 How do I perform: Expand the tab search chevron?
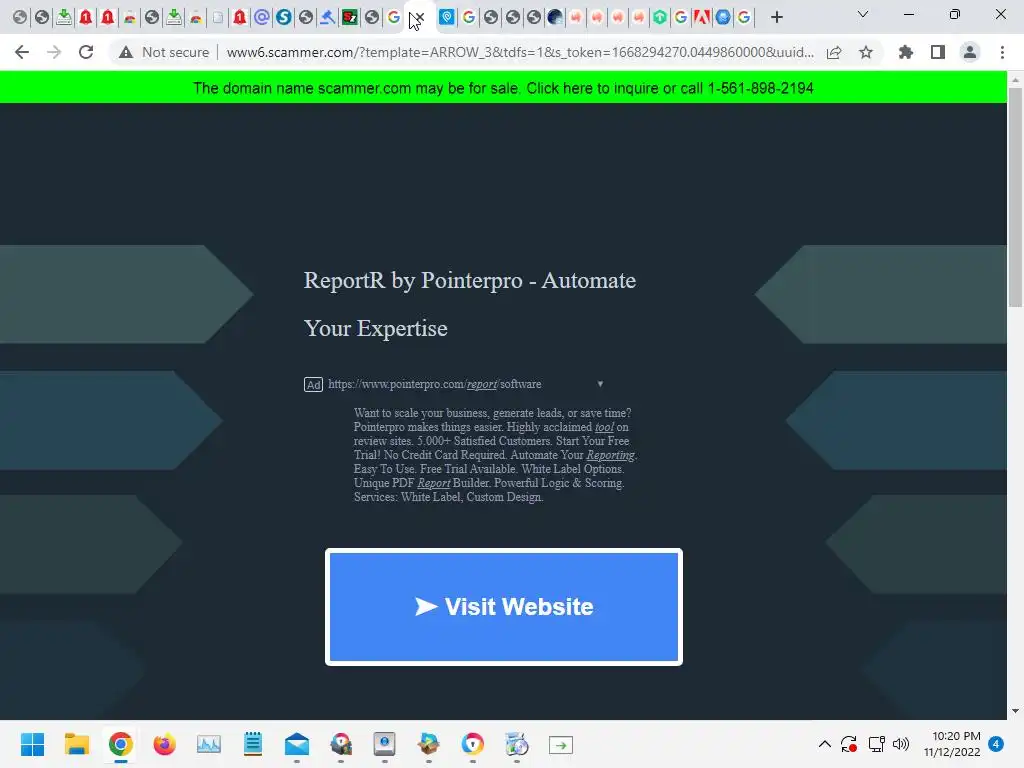[863, 14]
